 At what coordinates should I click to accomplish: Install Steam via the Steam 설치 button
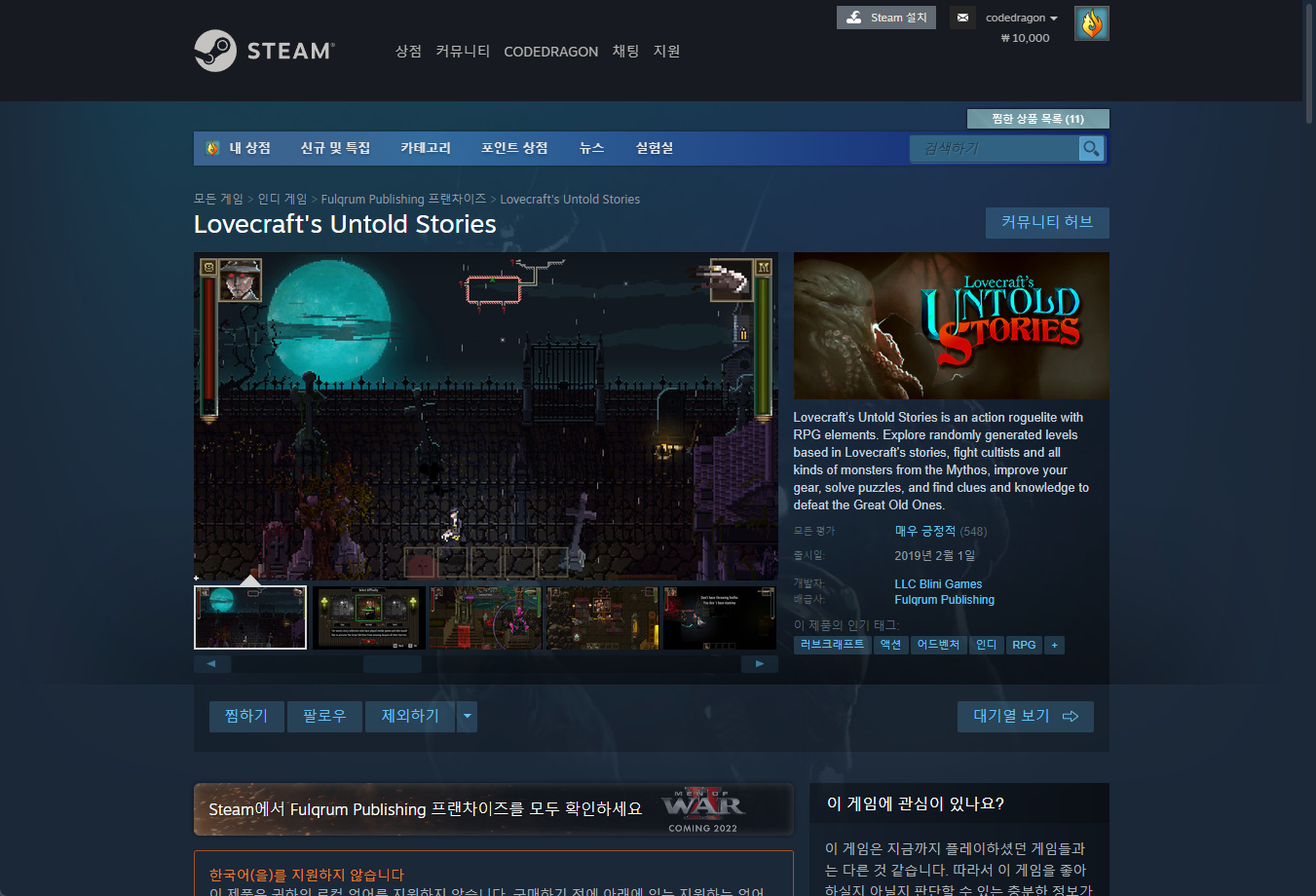point(886,18)
